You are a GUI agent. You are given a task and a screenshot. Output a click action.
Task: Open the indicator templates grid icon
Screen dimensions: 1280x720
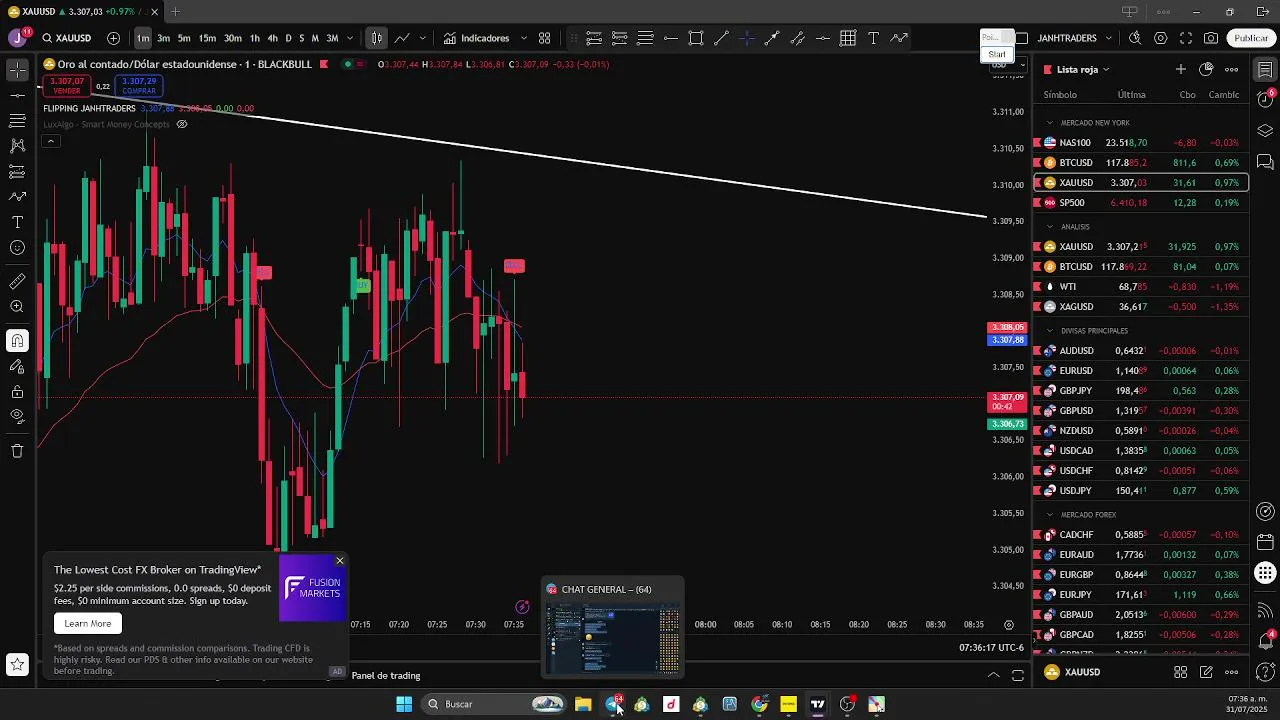click(x=545, y=38)
